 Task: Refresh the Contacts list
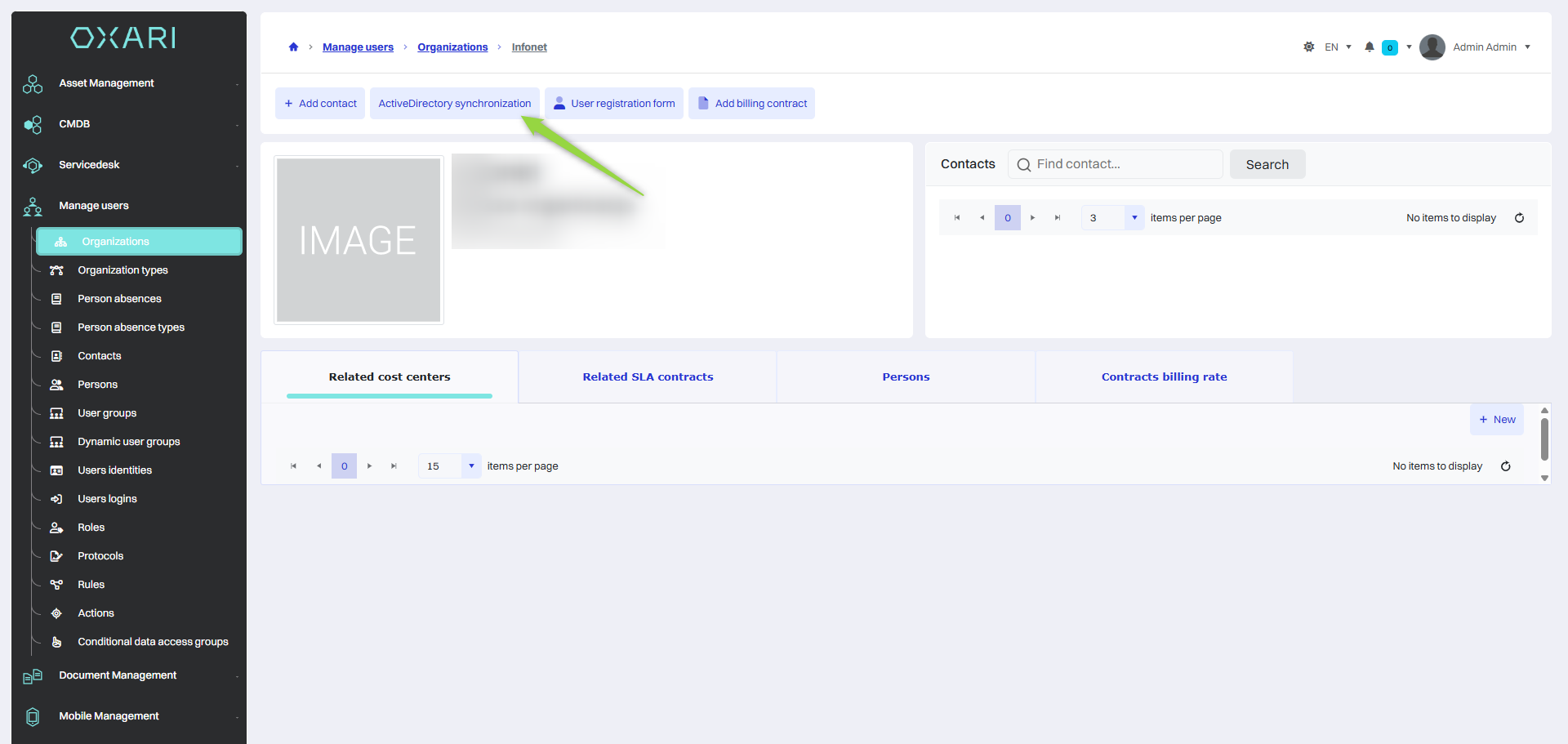[x=1519, y=218]
